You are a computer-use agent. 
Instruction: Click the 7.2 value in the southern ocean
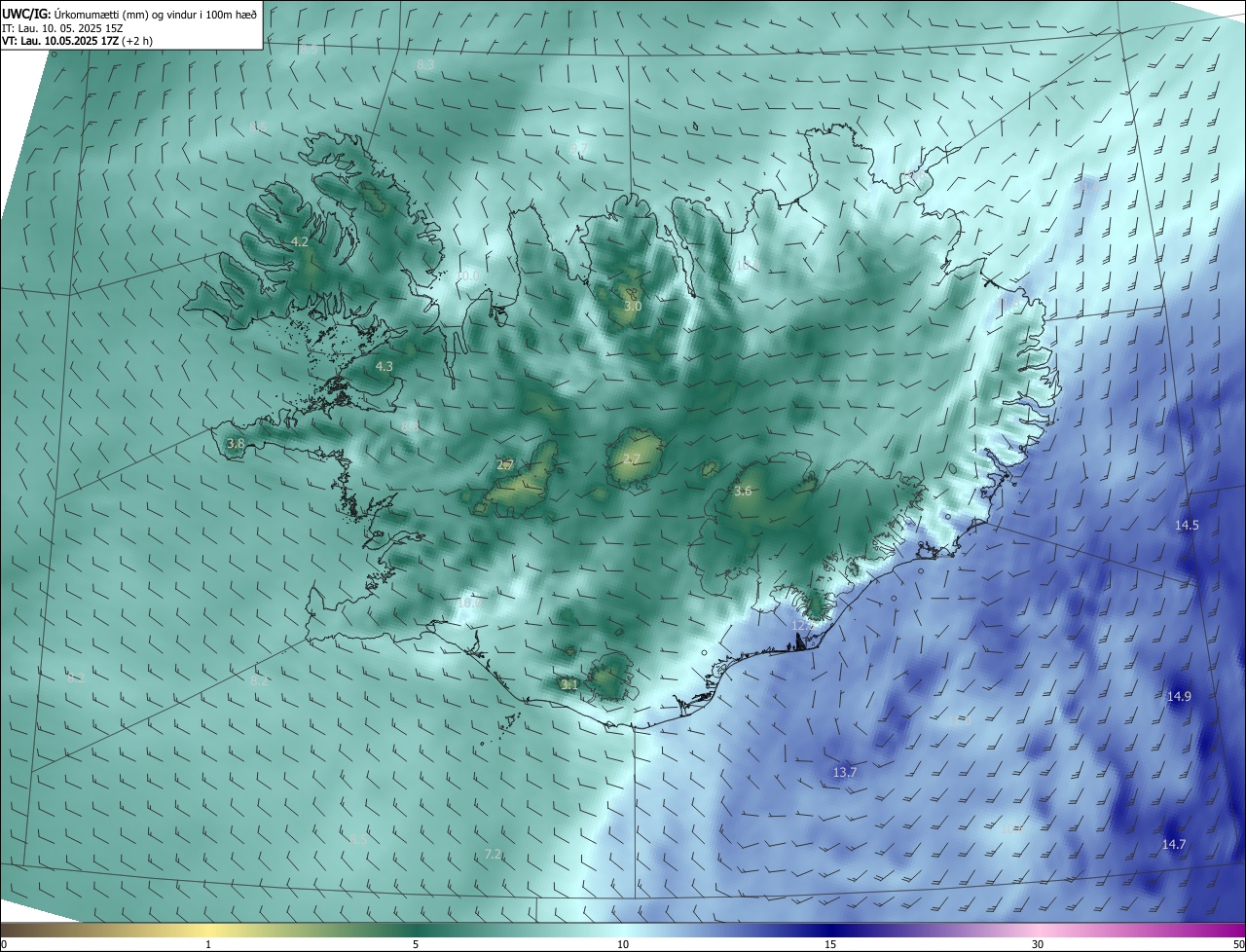[493, 854]
